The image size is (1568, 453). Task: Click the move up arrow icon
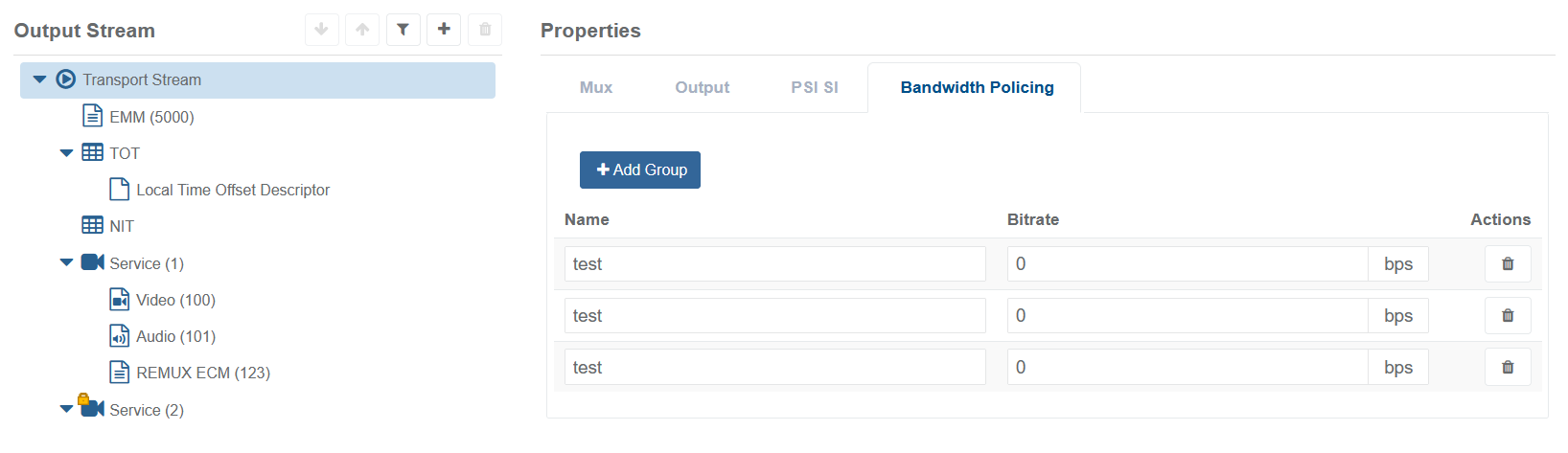click(x=362, y=30)
